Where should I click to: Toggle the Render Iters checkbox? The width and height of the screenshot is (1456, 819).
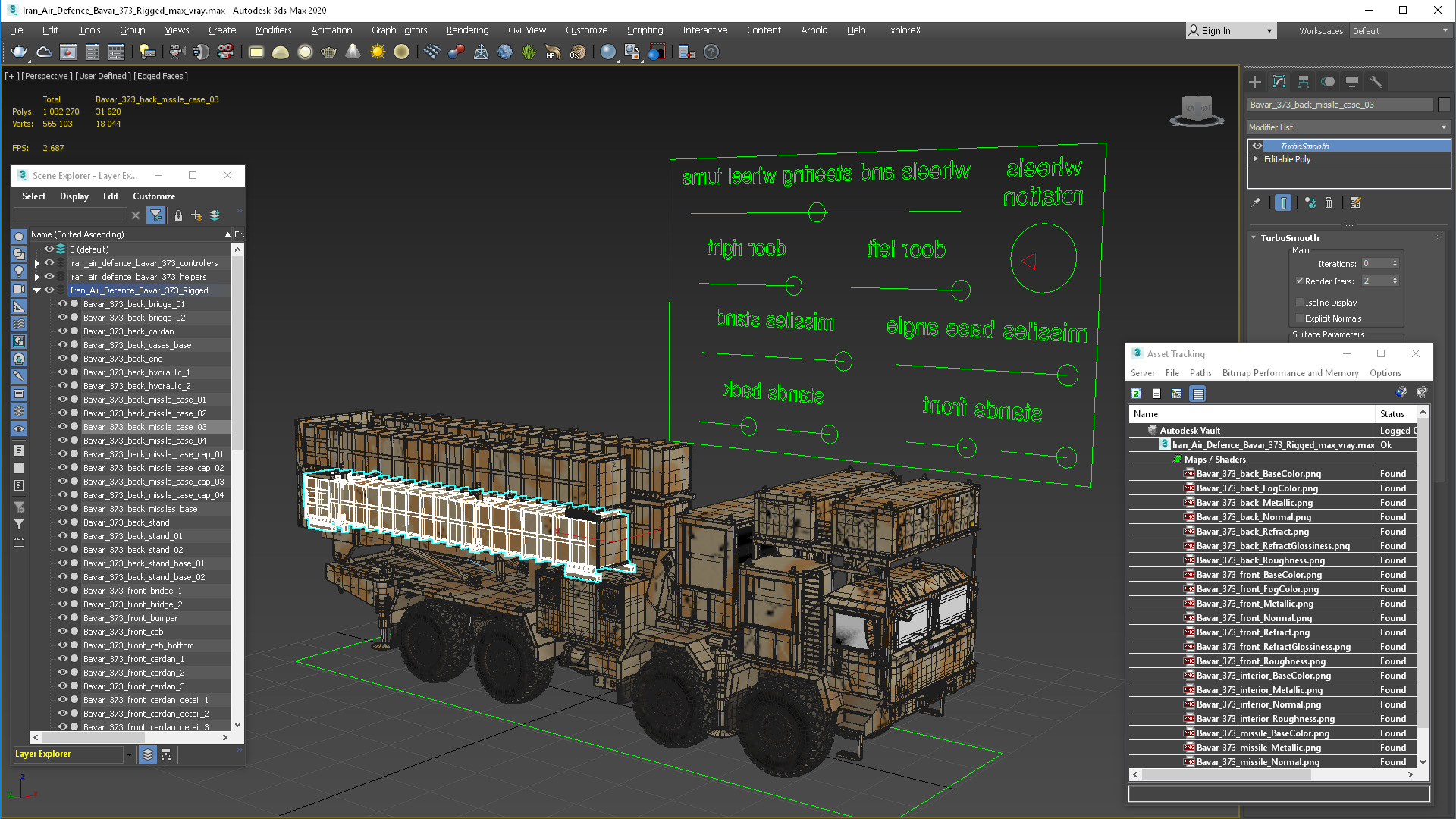(1300, 281)
